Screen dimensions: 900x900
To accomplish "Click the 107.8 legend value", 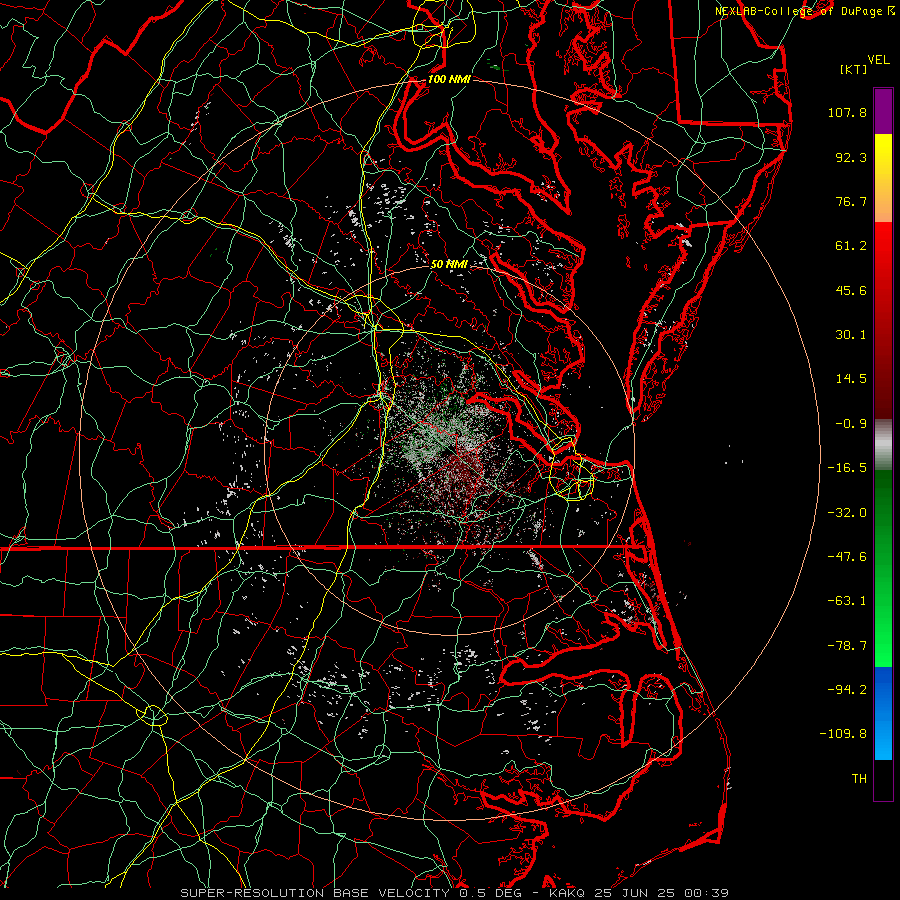I will coord(847,112).
